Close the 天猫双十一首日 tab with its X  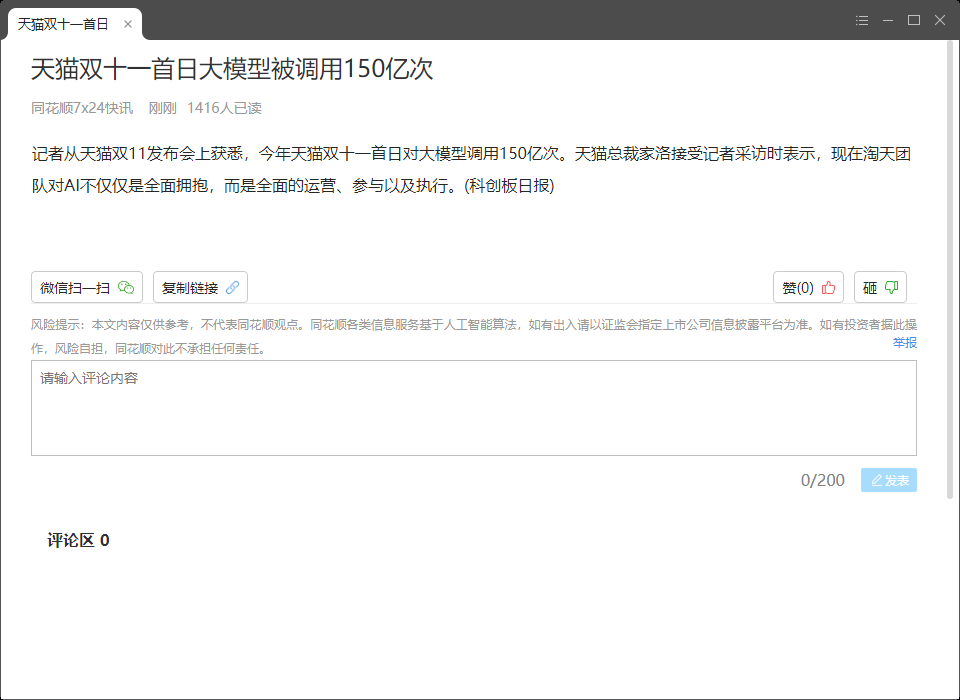coord(128,24)
